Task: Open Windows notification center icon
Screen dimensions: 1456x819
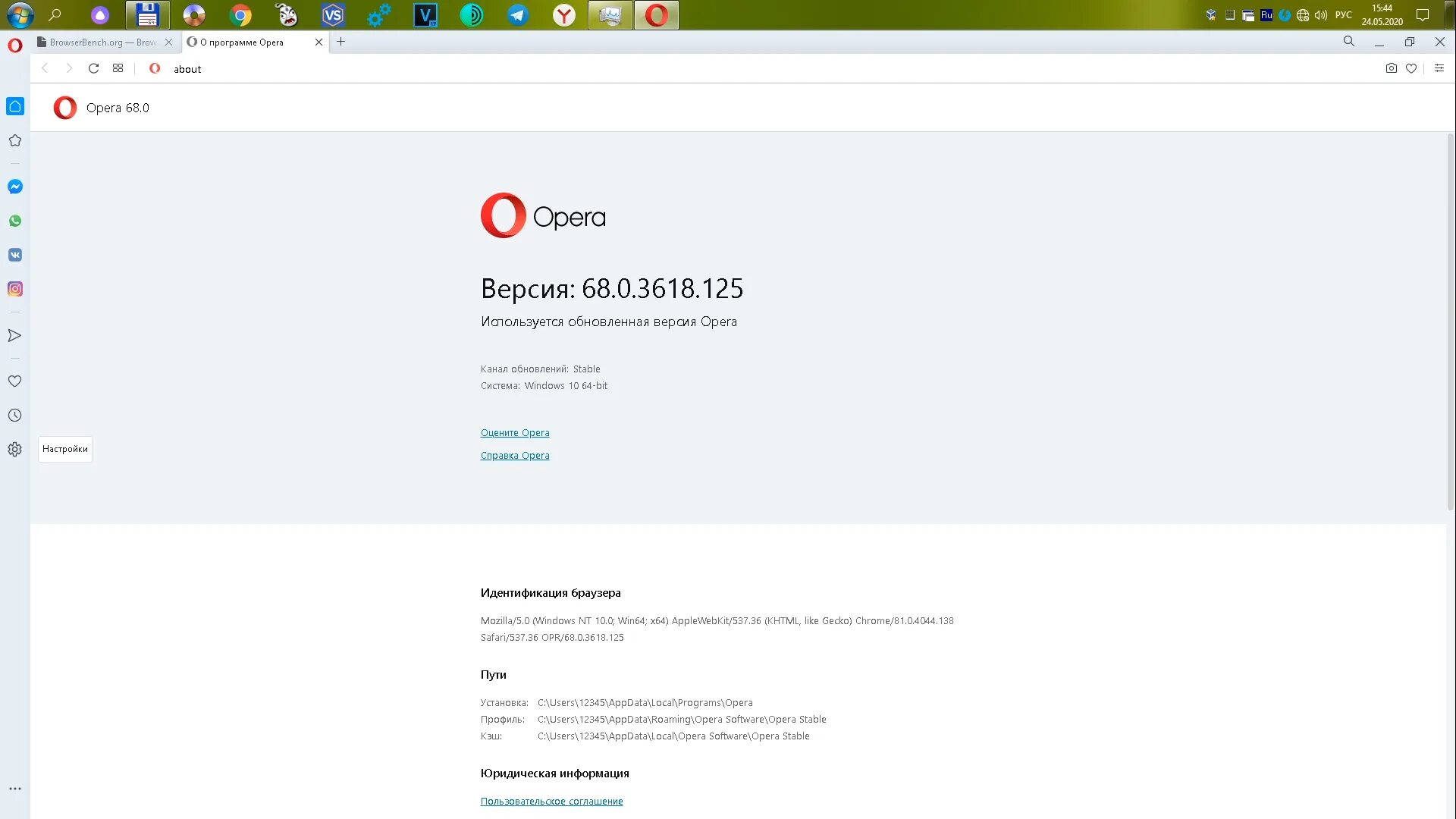Action: (1423, 14)
